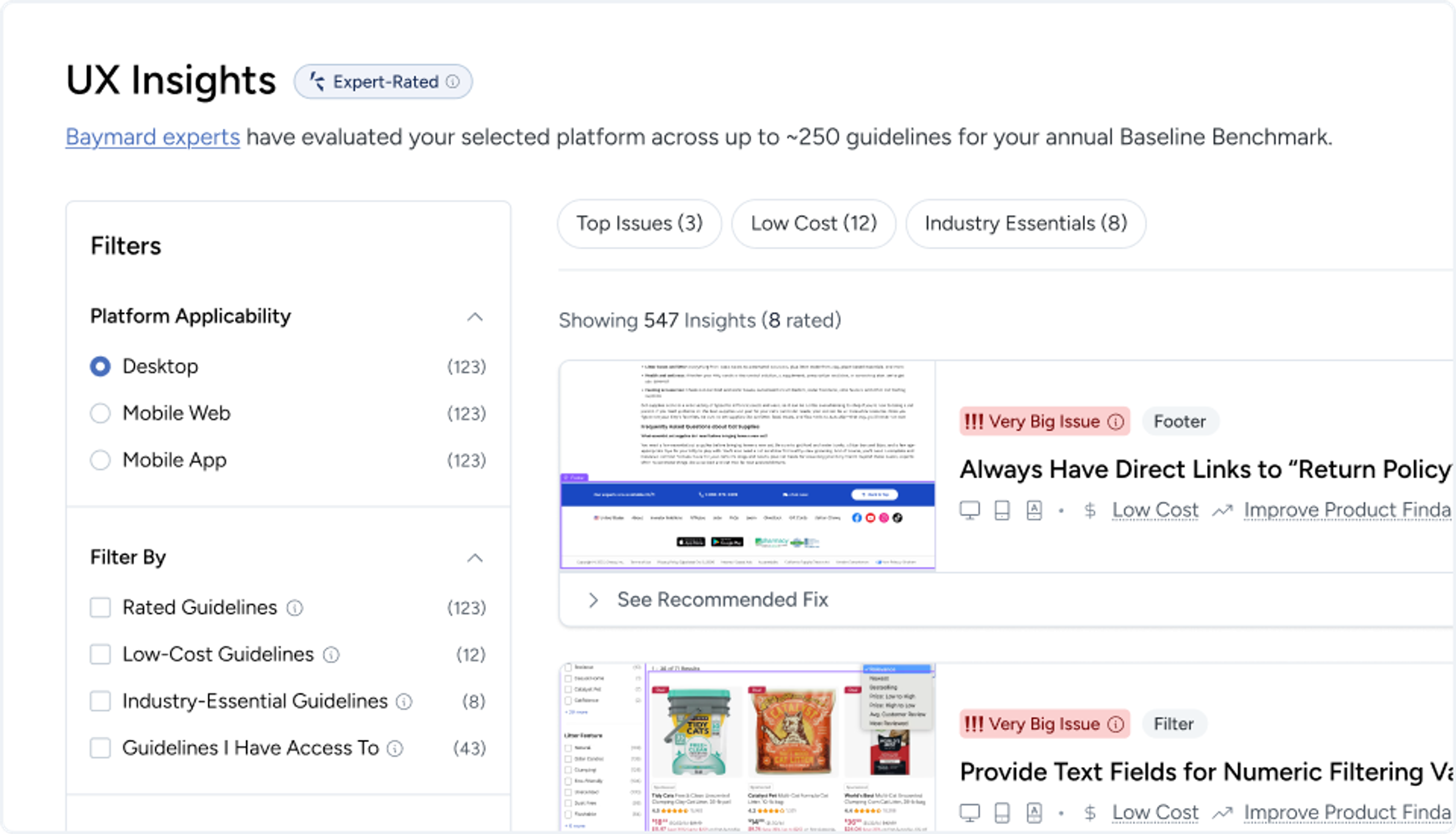Screen dimensions: 1456x834
Task: Expand See Recommended Fix chevron
Action: click(593, 600)
